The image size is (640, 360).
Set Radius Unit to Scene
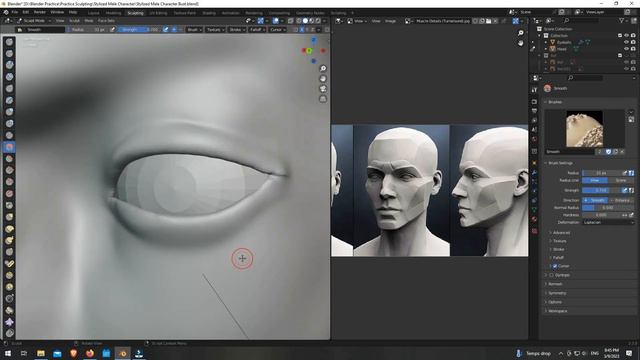[x=621, y=180]
